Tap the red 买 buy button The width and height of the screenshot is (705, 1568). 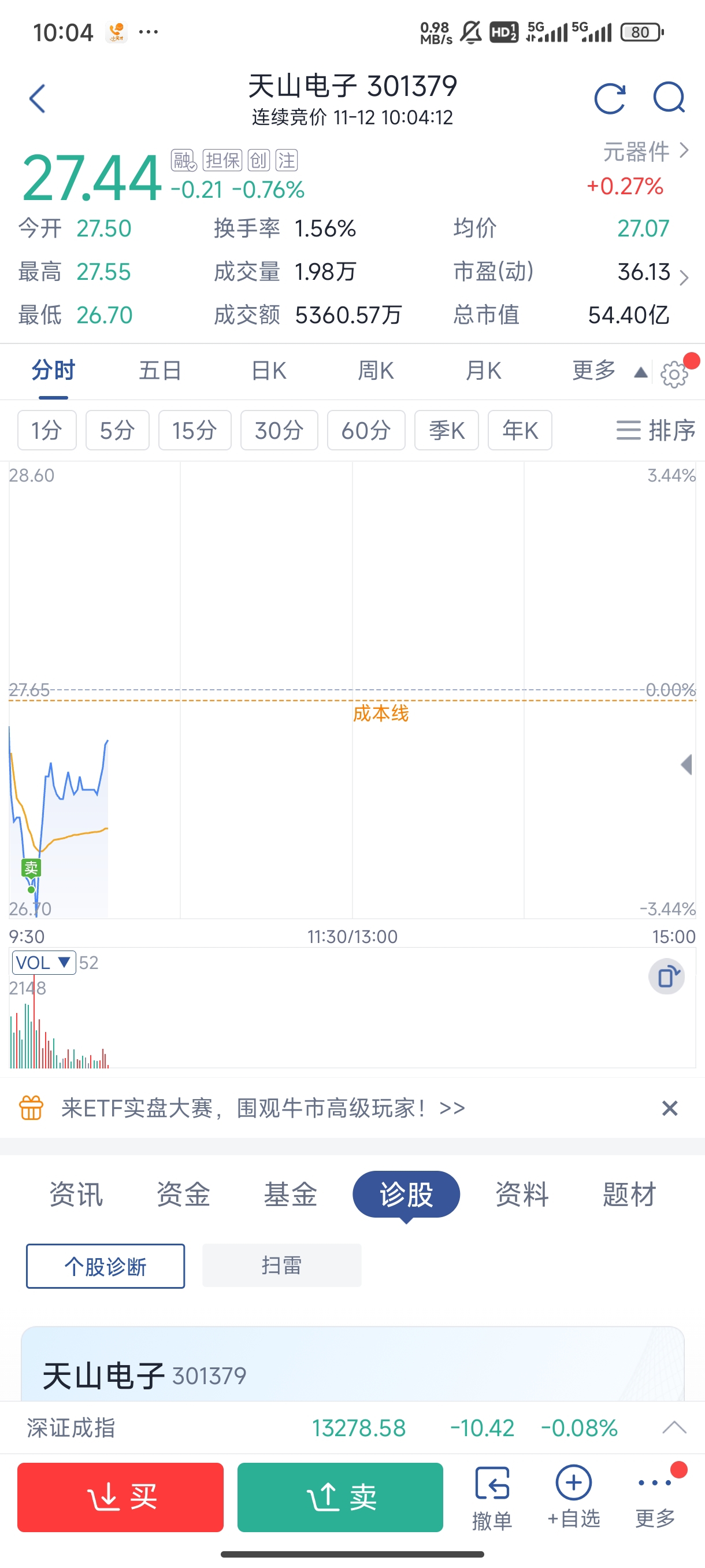coord(120,1497)
